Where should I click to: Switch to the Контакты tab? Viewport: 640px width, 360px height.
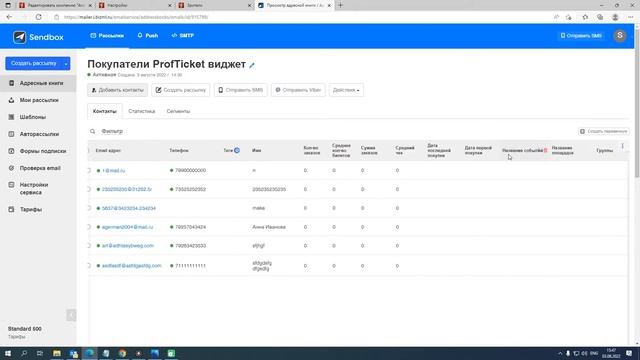coord(104,111)
